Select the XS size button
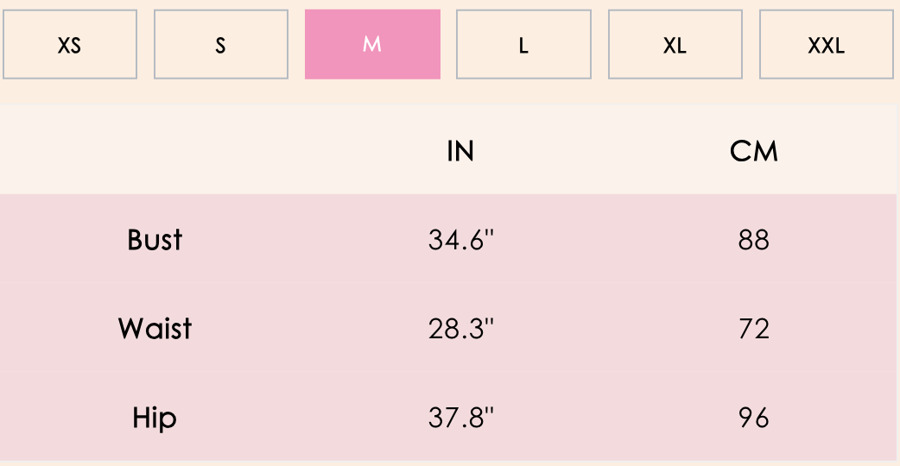Viewport: 900px width, 466px height. point(69,44)
